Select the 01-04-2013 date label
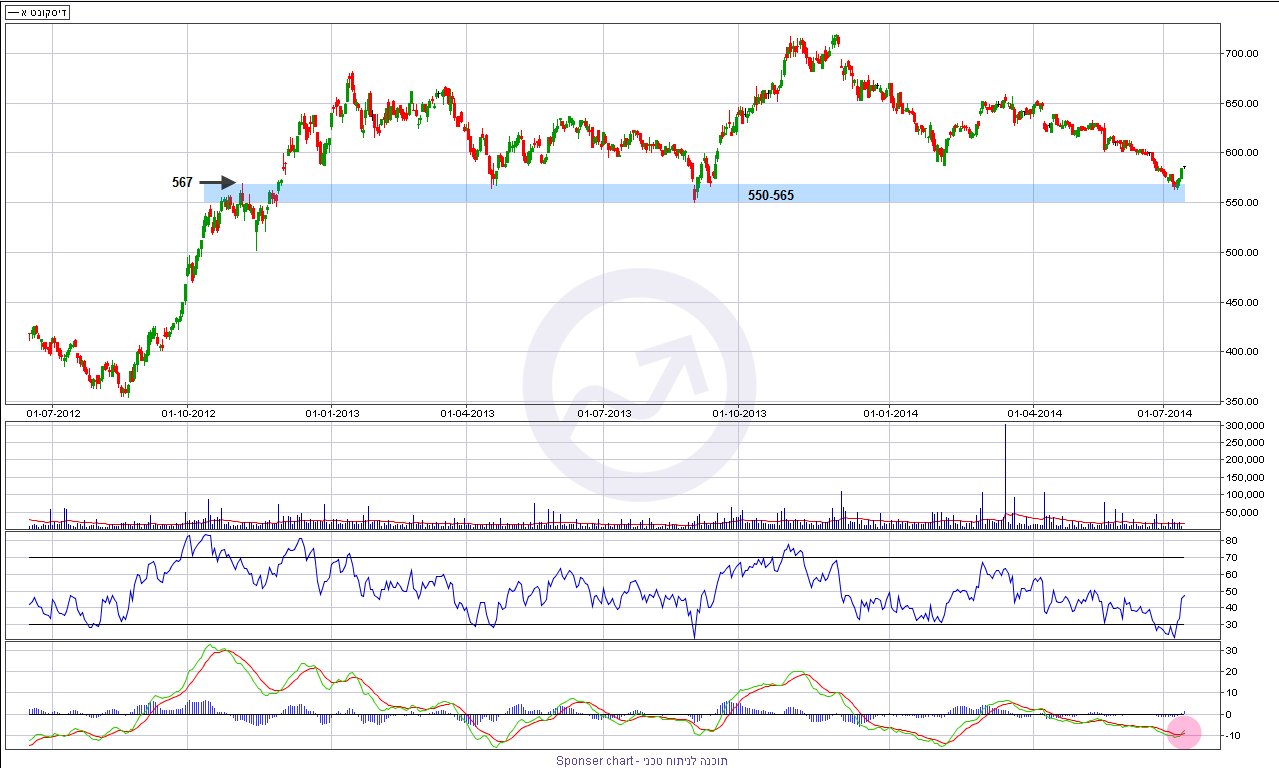The width and height of the screenshot is (1279, 768). 468,413
